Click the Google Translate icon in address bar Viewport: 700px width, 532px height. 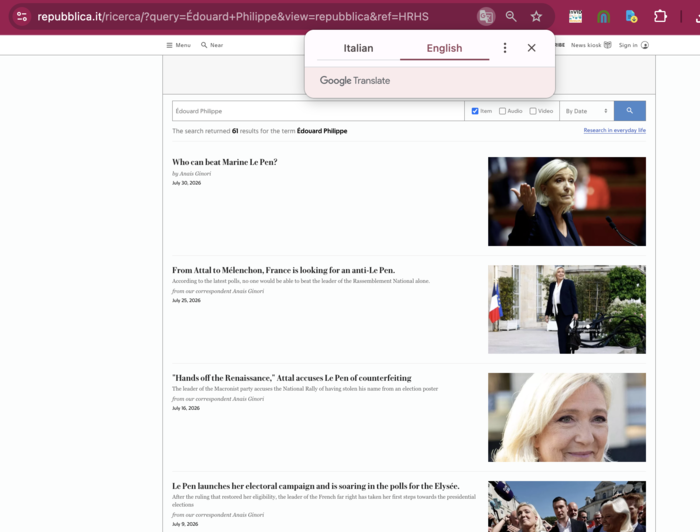[x=486, y=17]
